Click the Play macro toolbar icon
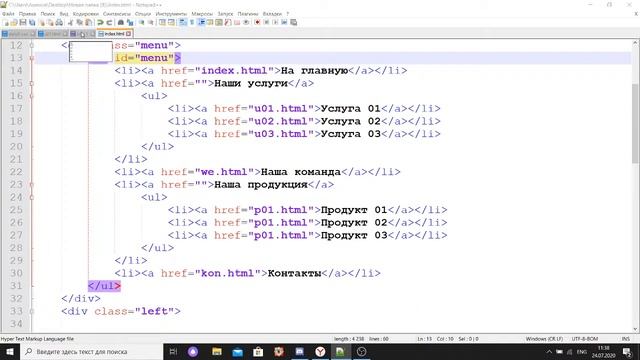This screenshot has width=640, height=360. tap(275, 22)
